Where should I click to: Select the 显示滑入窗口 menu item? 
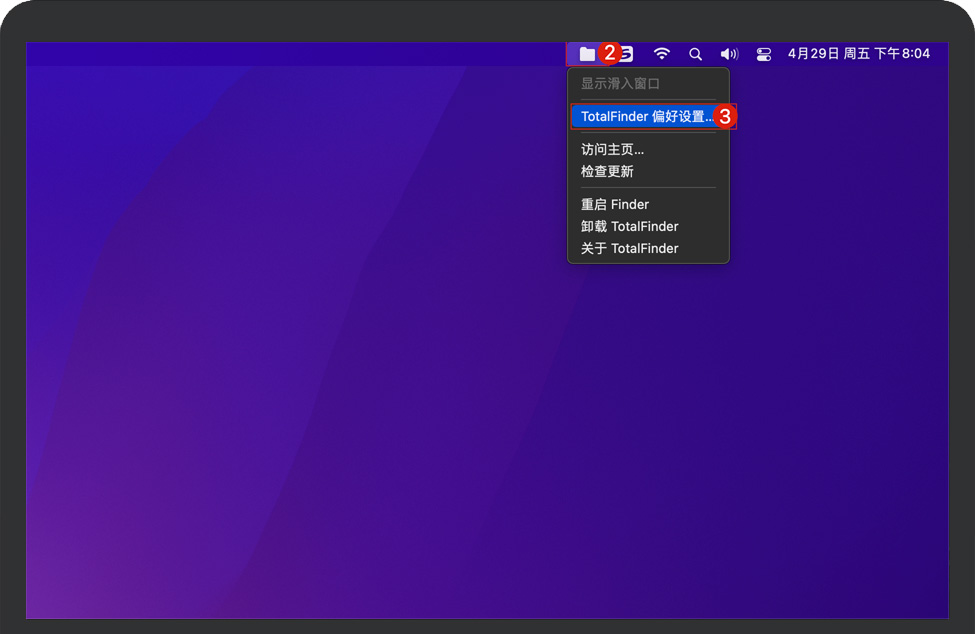pyautogui.click(x=620, y=84)
